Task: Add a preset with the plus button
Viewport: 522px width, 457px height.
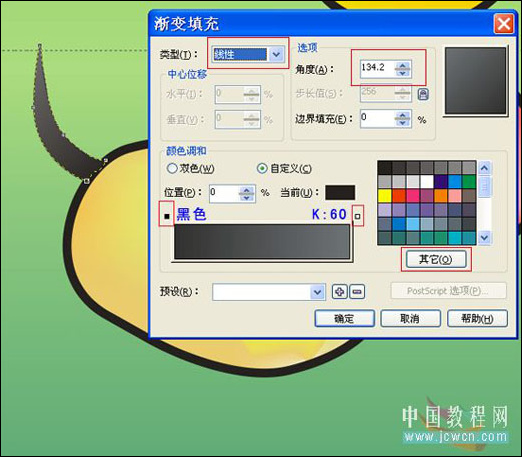Action: pos(340,292)
